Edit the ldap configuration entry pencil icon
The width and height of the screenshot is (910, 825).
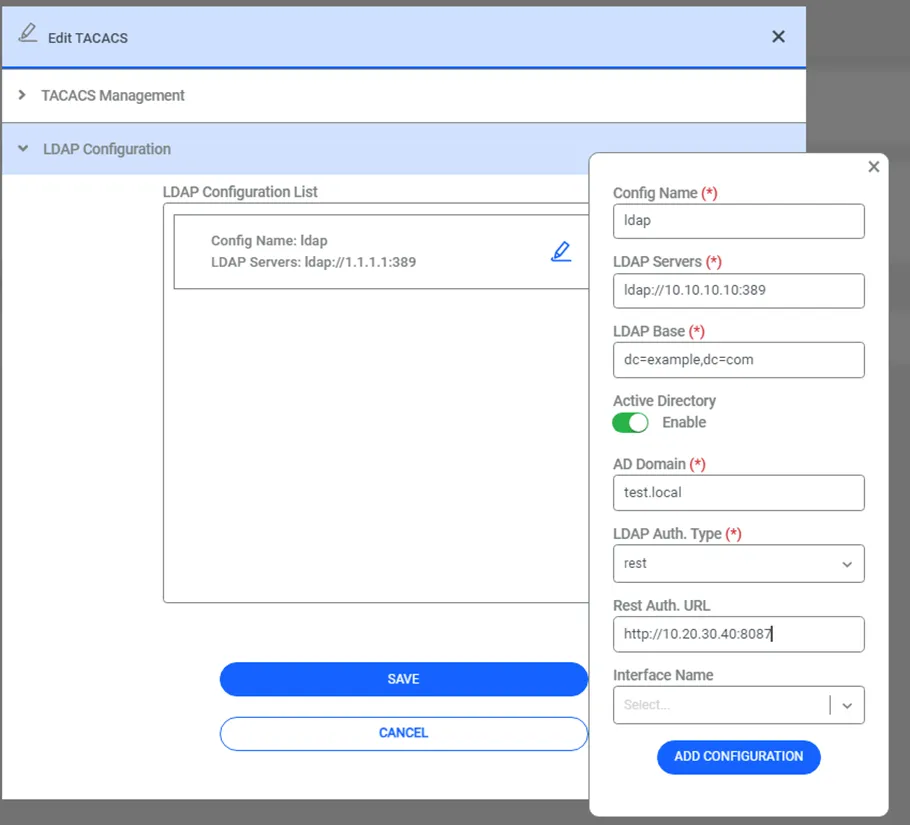(x=561, y=251)
